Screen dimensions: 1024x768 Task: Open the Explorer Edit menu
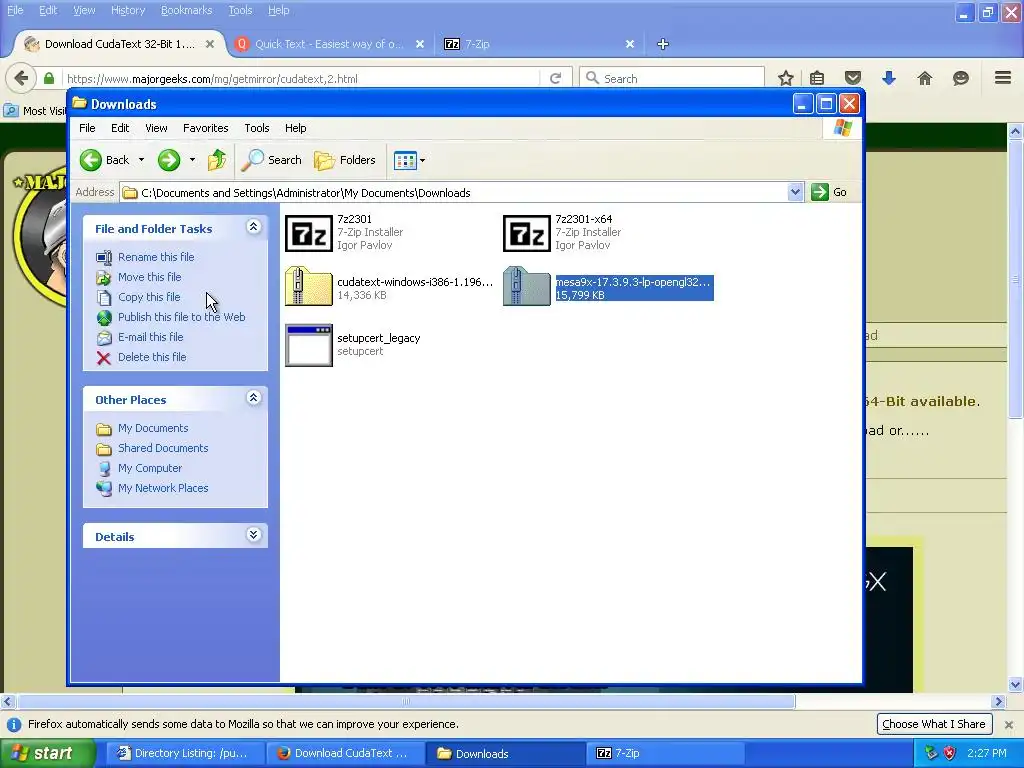tap(120, 128)
